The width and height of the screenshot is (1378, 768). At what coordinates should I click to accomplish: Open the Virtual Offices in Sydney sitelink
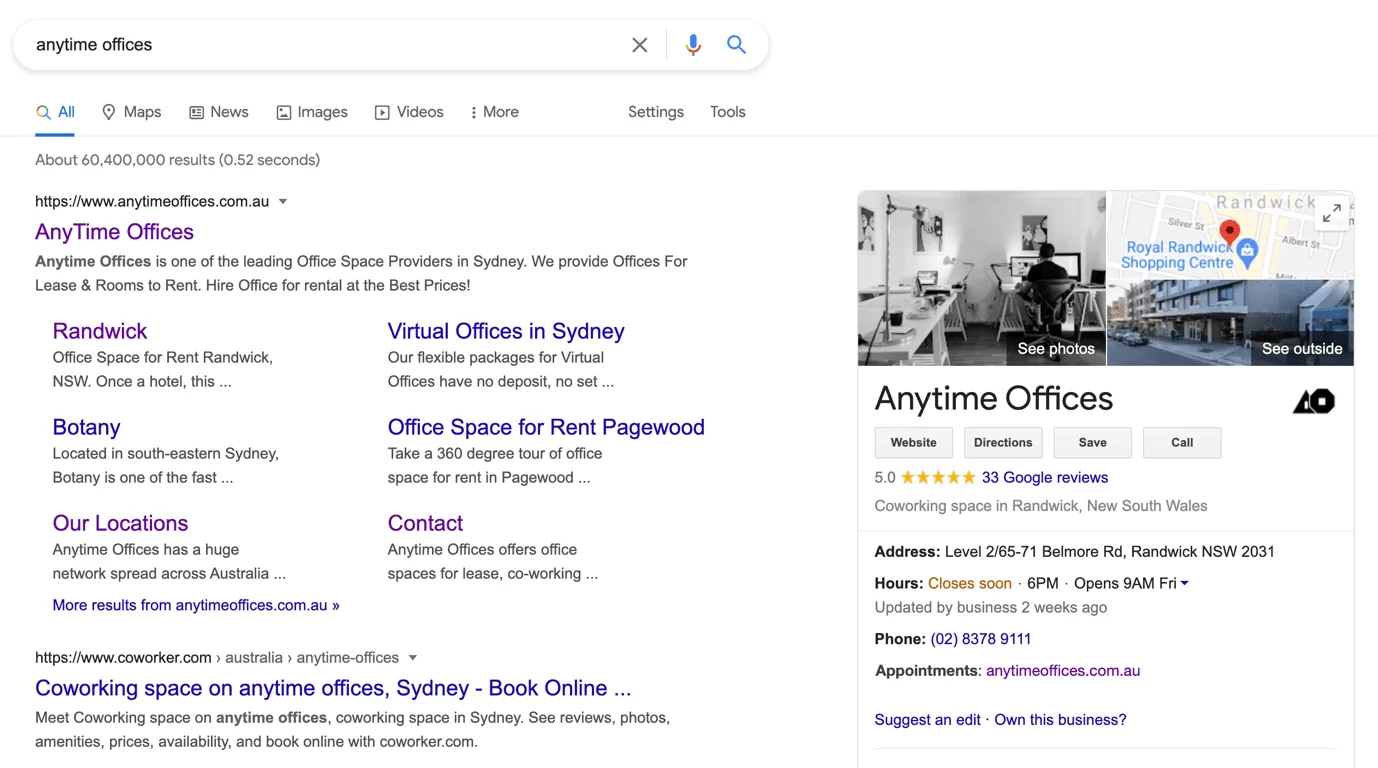506,331
